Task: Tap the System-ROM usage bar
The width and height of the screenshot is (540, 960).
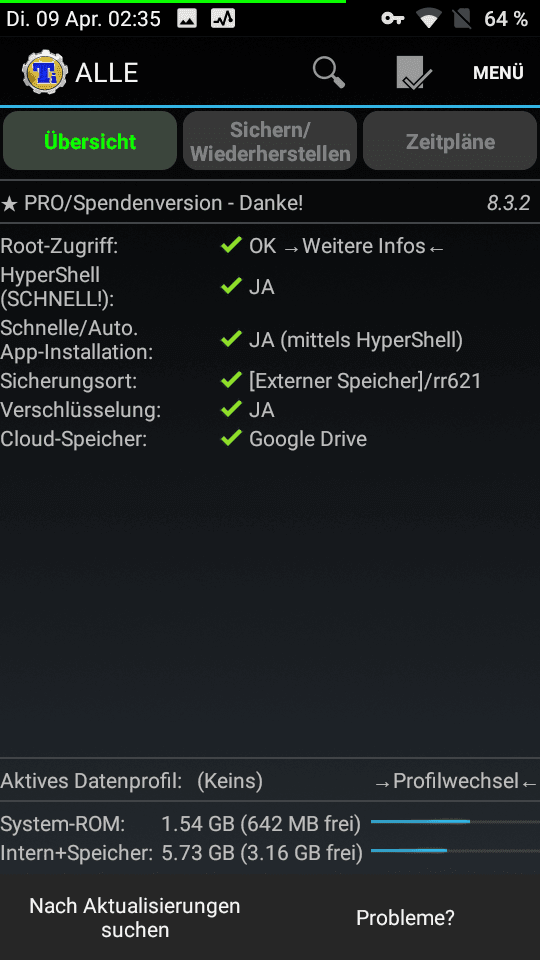Action: pyautogui.click(x=454, y=822)
